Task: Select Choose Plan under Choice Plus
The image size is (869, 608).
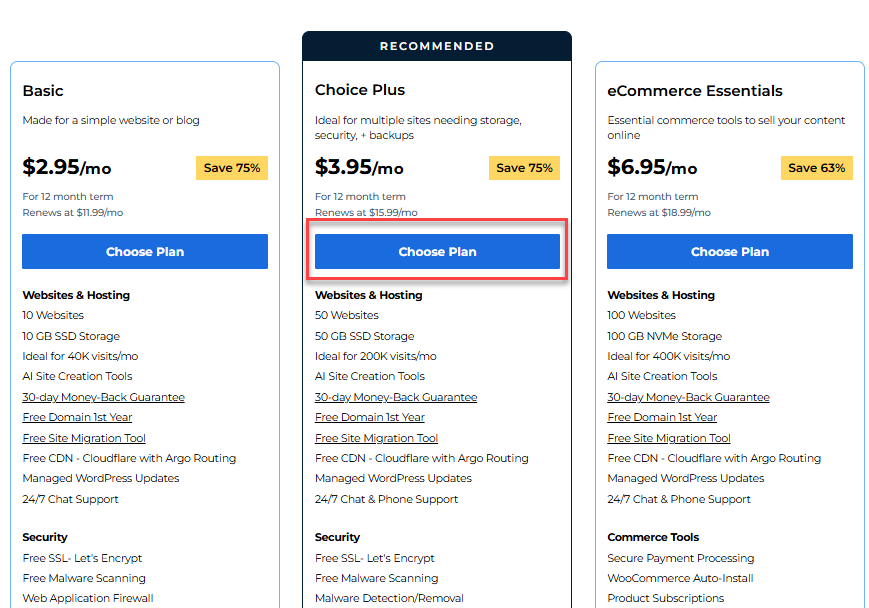Action: point(437,252)
